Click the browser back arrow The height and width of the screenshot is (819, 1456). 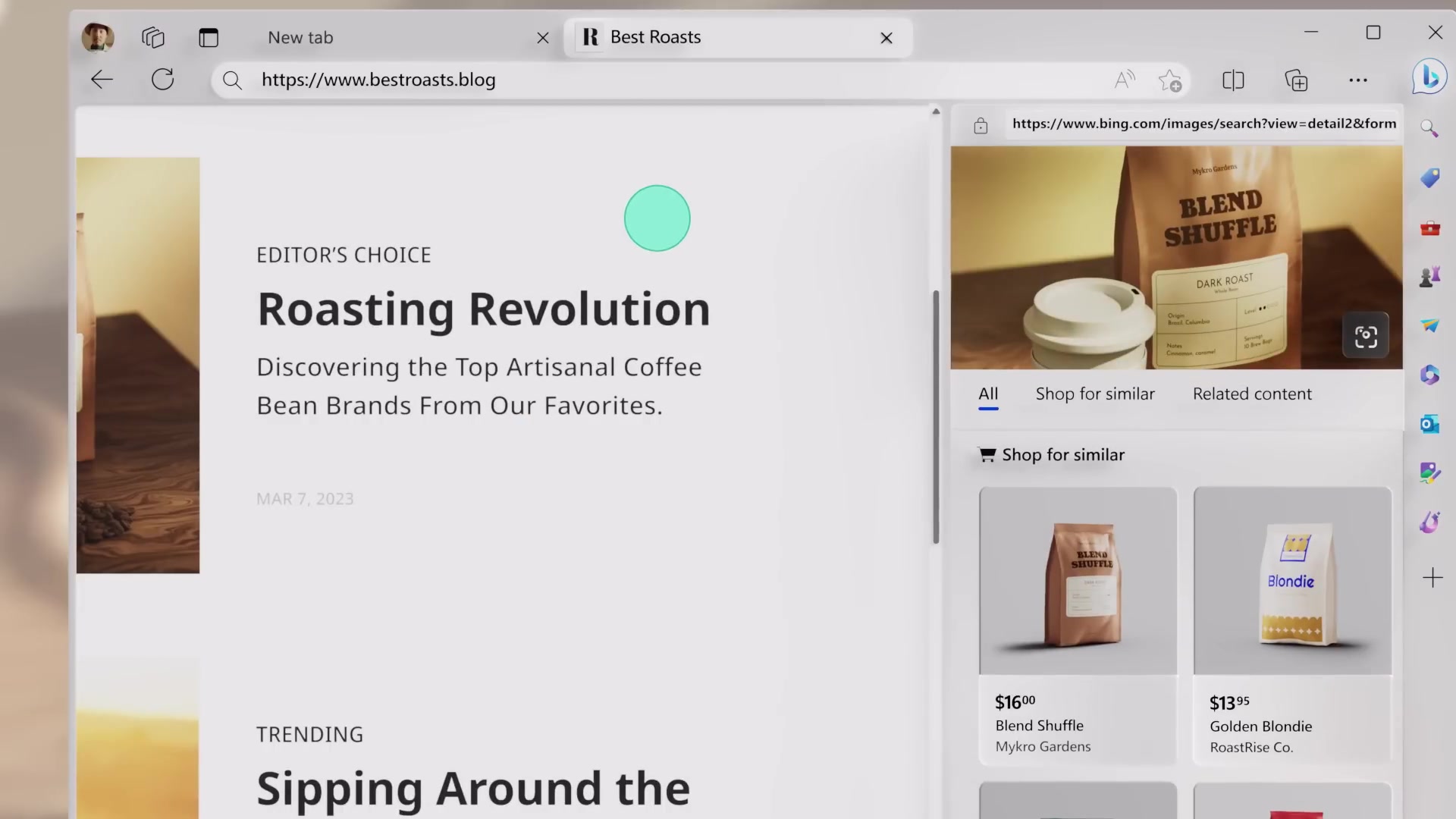click(102, 80)
